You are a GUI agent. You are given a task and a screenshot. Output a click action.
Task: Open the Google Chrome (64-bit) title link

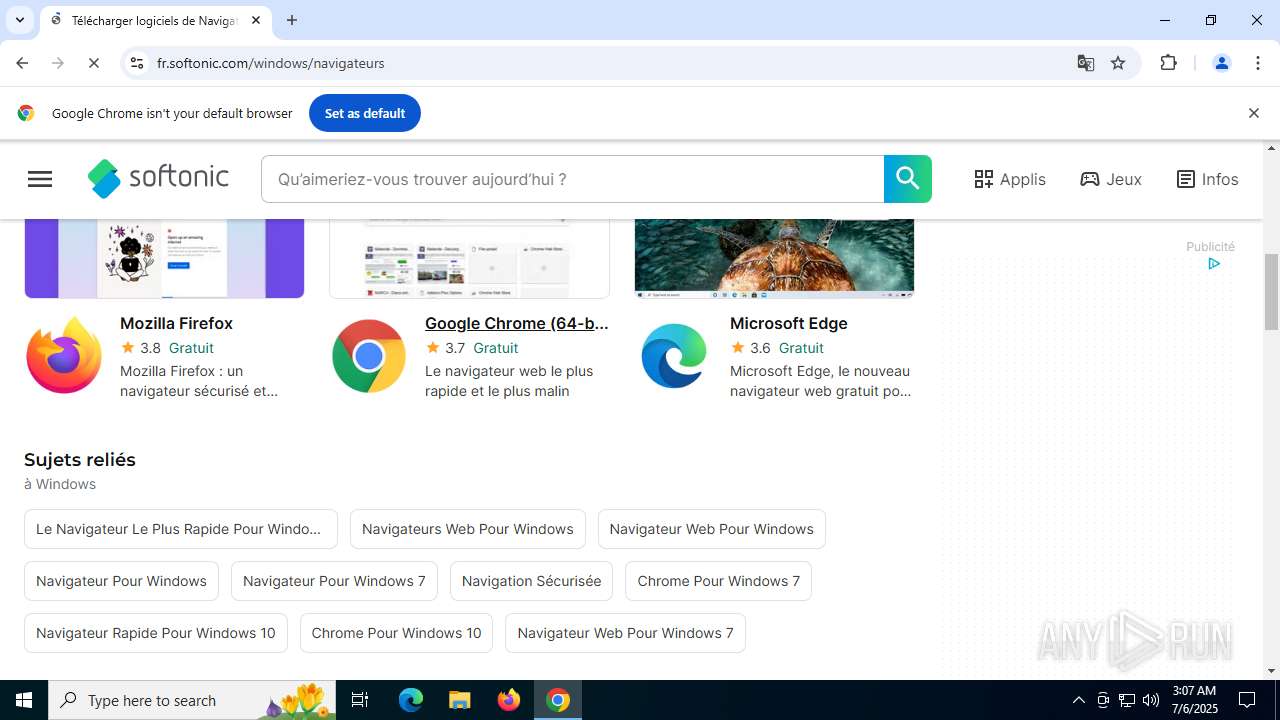click(516, 323)
